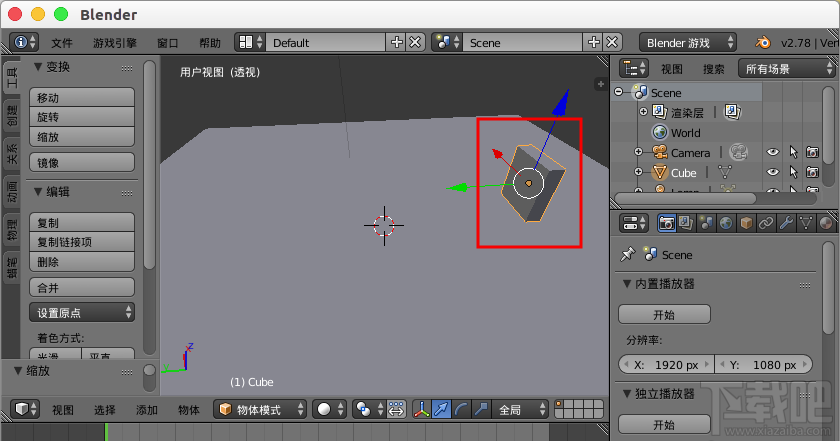The width and height of the screenshot is (840, 441).
Task: Toggle Cube visibility eye in outliner
Action: tap(772, 173)
